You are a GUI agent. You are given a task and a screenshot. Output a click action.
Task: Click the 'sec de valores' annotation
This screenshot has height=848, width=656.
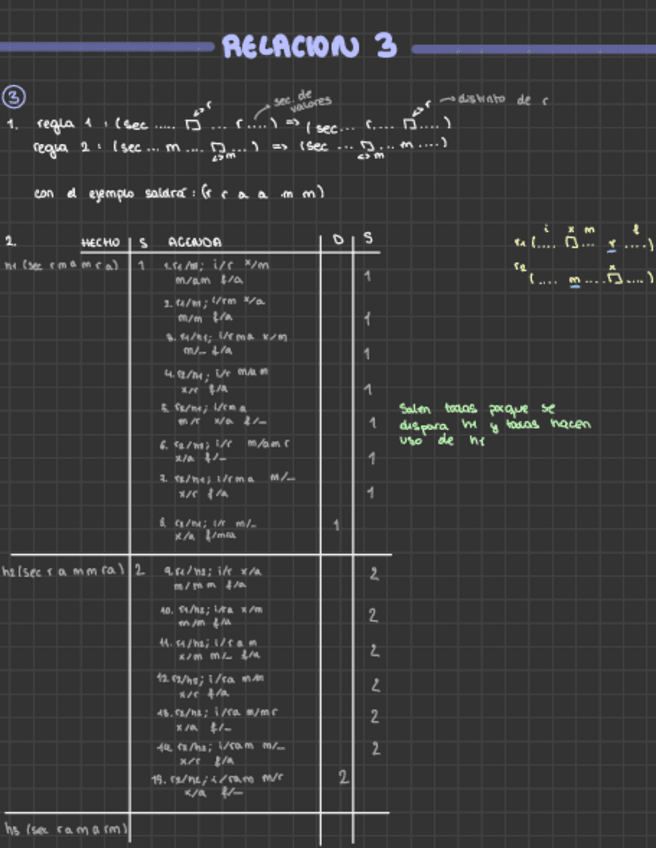304,100
